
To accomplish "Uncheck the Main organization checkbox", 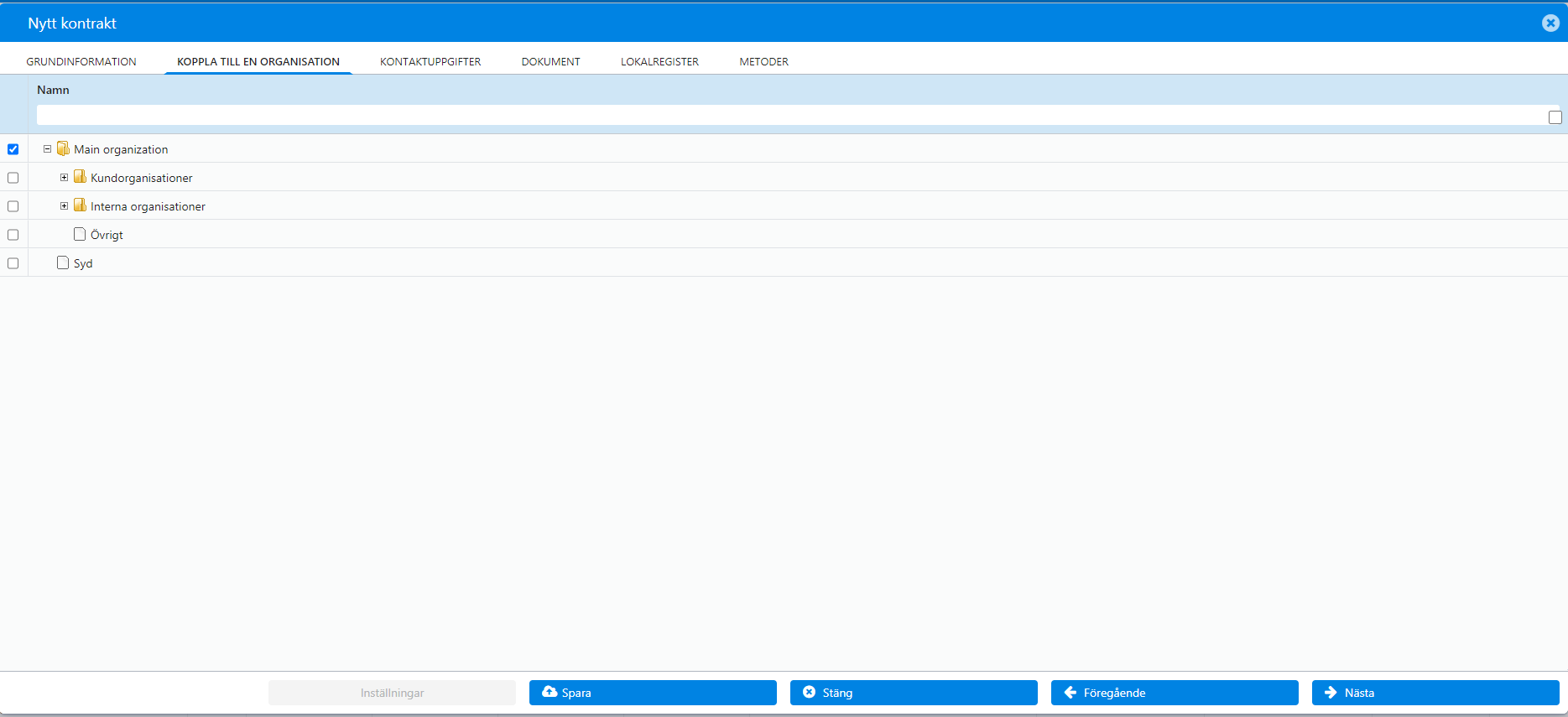I will coord(13,149).
